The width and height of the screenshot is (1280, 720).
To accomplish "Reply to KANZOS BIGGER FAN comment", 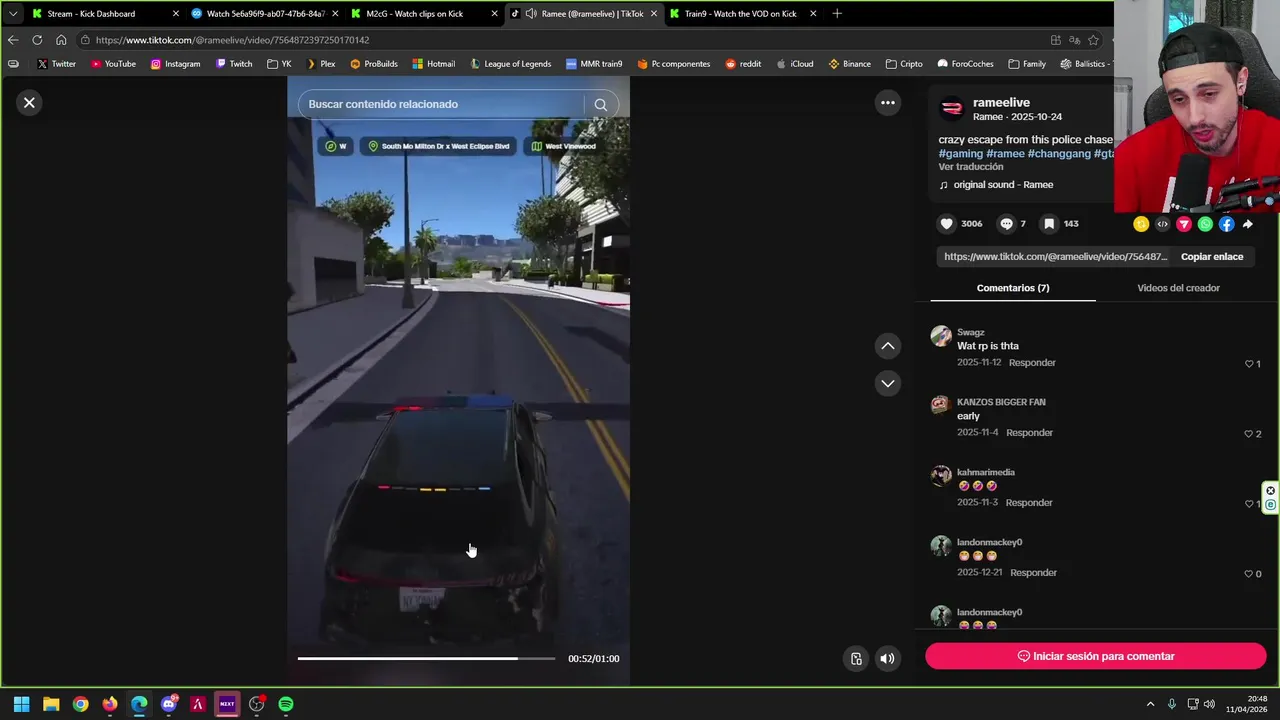I will tap(1029, 432).
